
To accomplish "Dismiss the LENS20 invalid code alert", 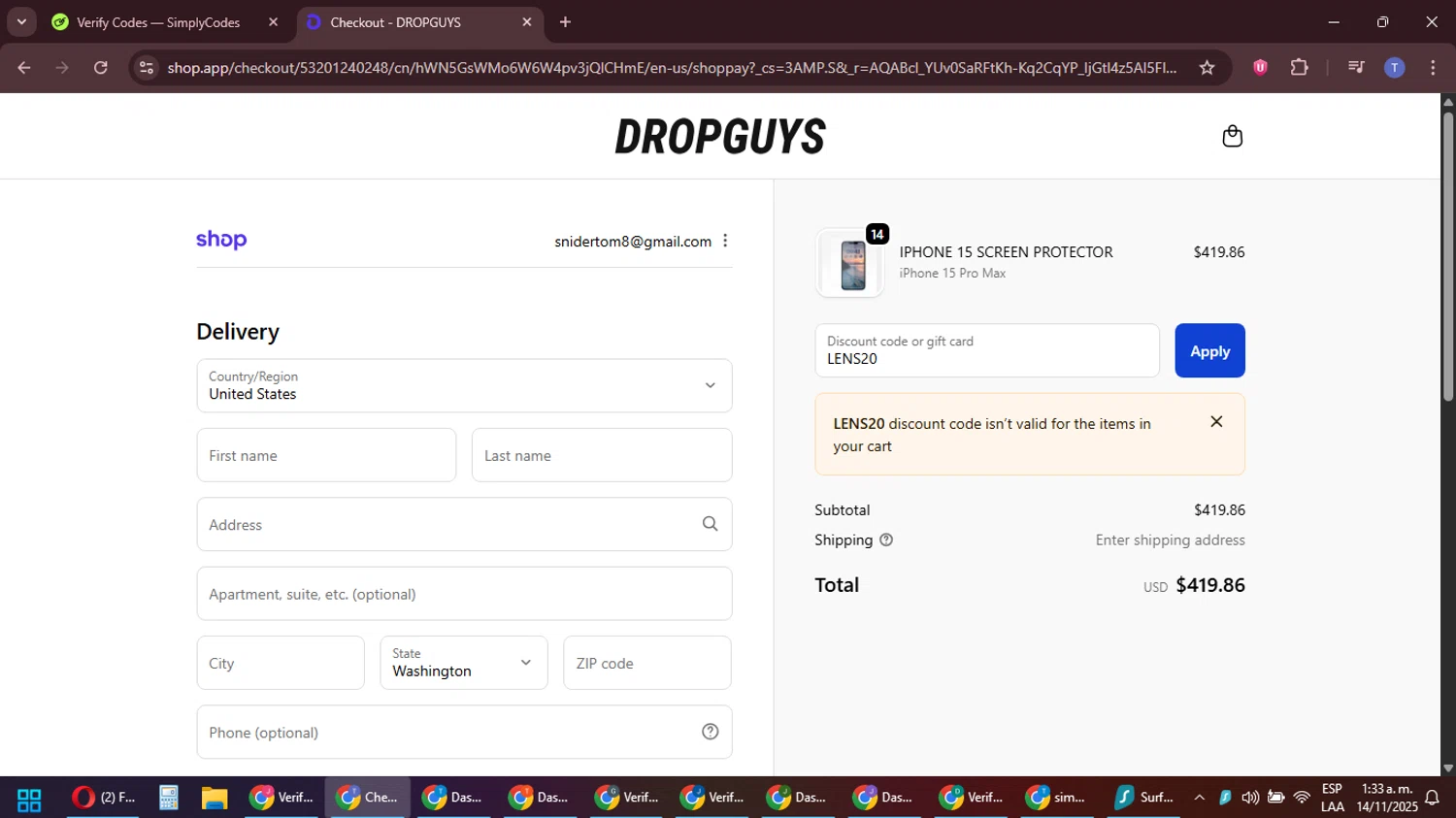I will (1216, 421).
